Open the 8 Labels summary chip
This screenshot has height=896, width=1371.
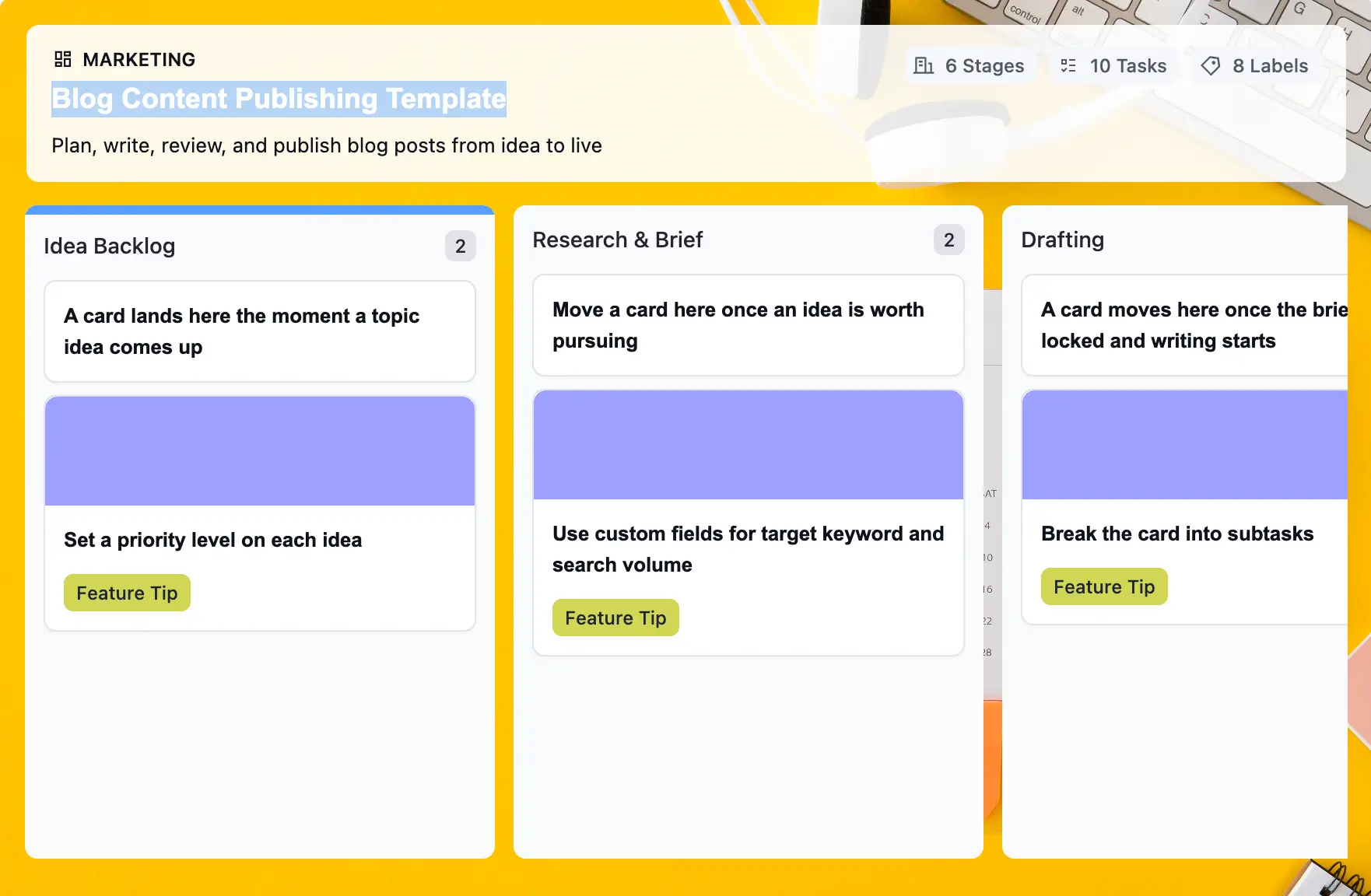point(1255,66)
